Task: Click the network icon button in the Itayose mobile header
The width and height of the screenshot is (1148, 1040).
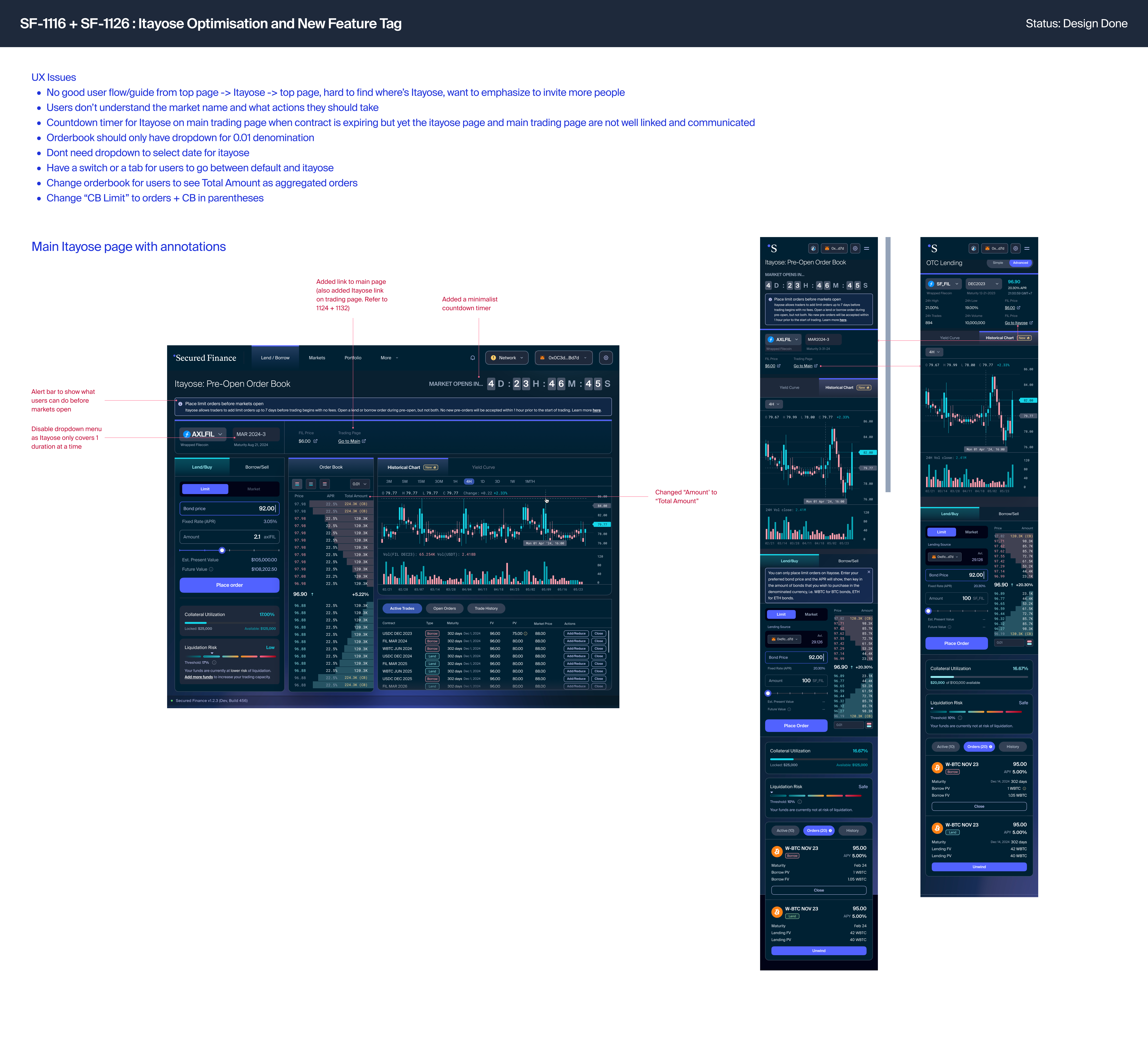Action: [x=813, y=248]
